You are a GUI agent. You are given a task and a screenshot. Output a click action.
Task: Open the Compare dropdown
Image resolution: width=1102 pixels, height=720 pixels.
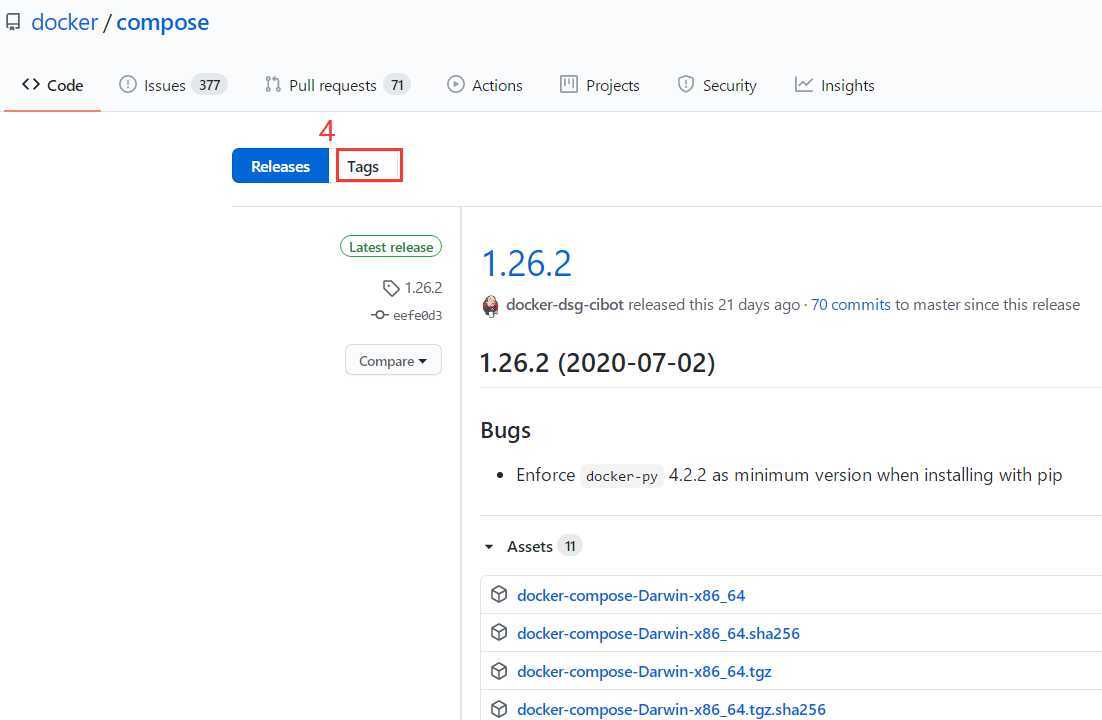coord(393,360)
